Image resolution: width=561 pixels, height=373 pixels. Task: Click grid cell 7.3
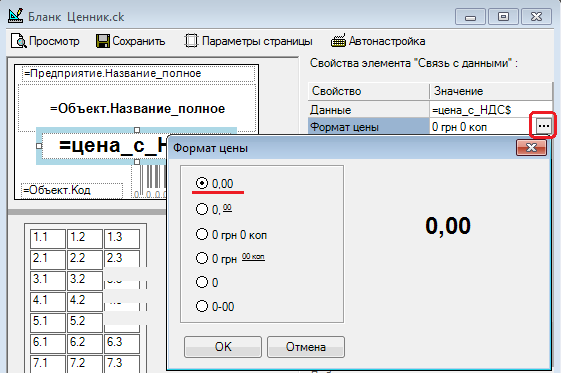click(122, 364)
